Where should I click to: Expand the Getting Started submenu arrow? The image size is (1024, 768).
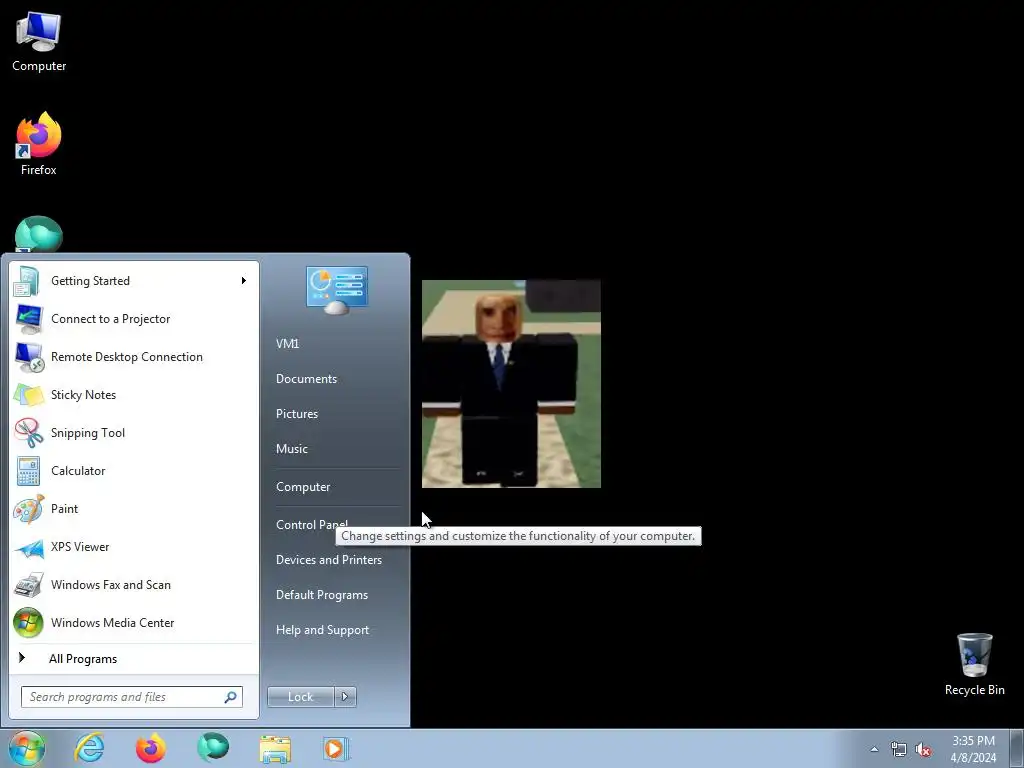point(244,281)
